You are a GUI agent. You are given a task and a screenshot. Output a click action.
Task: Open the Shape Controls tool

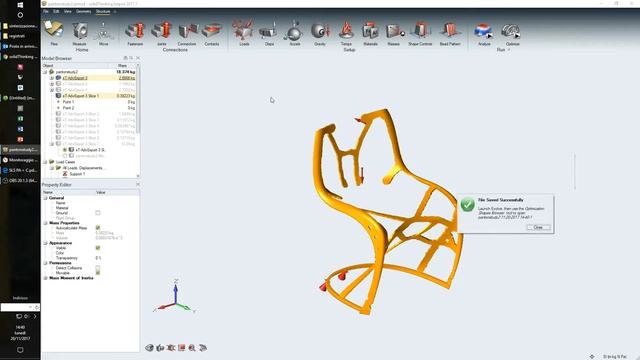[x=420, y=31]
